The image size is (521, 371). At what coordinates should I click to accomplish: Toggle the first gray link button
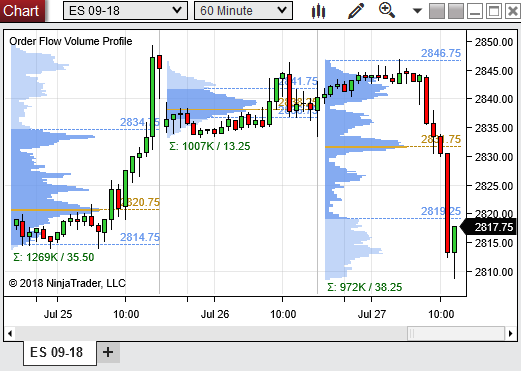coord(437,11)
